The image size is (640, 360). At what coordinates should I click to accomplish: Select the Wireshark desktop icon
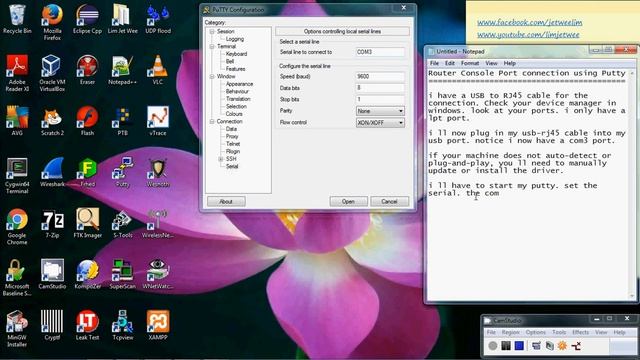pos(52,172)
